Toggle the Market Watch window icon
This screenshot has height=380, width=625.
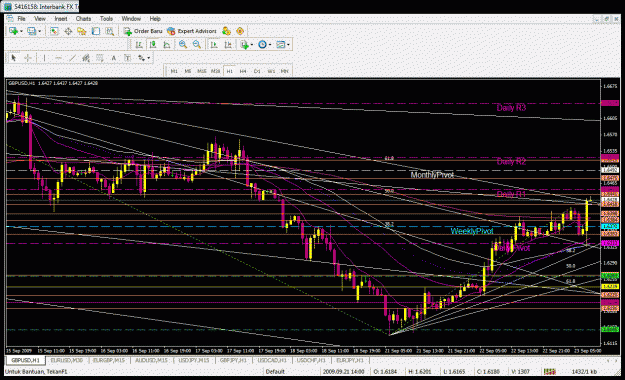(x=54, y=31)
